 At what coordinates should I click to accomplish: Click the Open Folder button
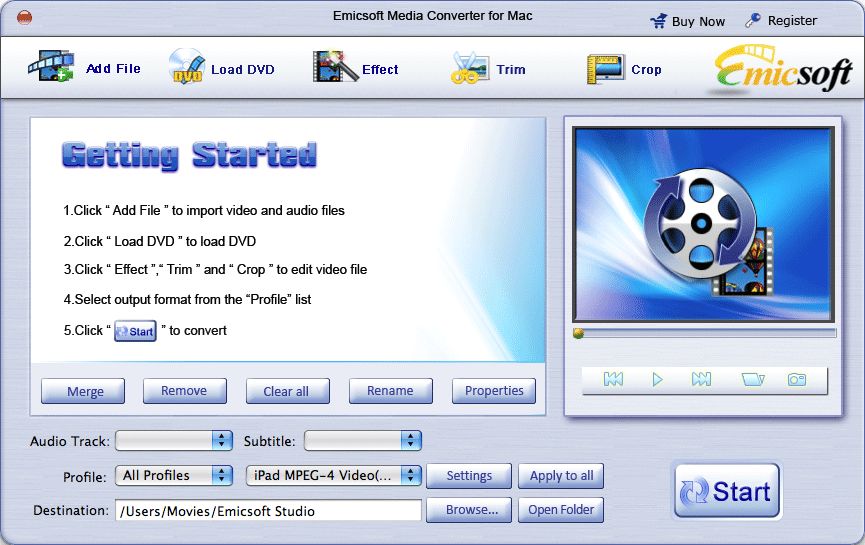[x=561, y=510]
